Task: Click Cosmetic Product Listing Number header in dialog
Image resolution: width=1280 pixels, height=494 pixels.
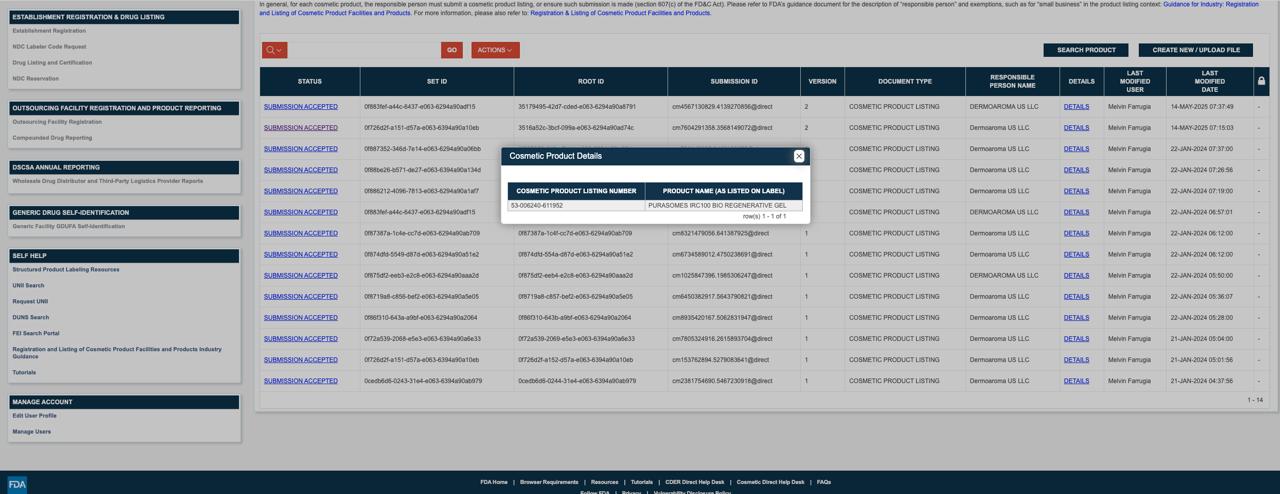Action: pos(576,191)
